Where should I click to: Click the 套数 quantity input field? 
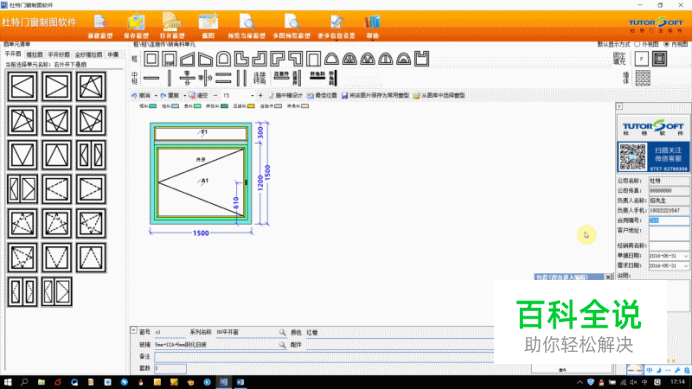tap(170, 368)
